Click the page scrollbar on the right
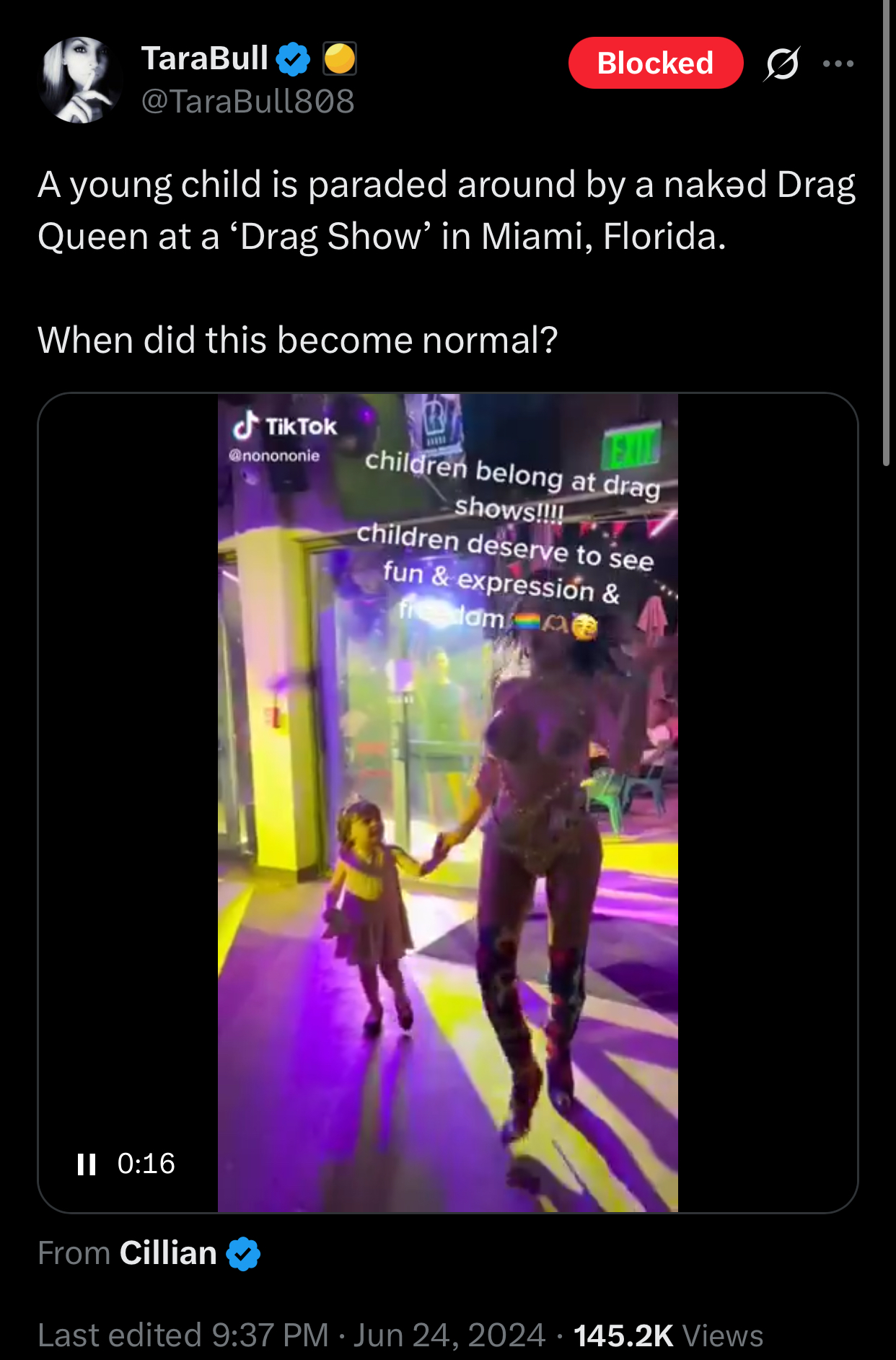 (887, 232)
